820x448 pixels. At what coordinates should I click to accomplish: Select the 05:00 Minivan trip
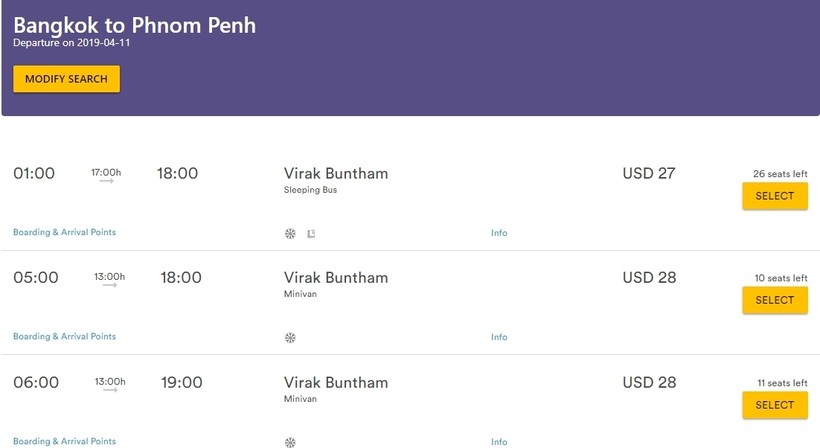click(x=774, y=300)
